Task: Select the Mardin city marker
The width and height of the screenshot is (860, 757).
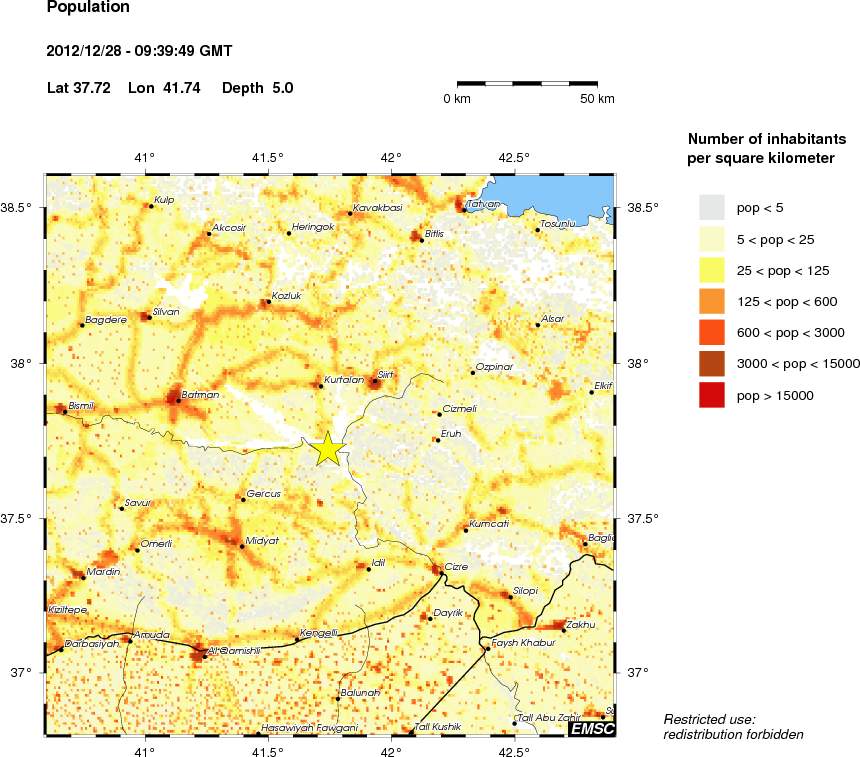Action: (x=82, y=577)
